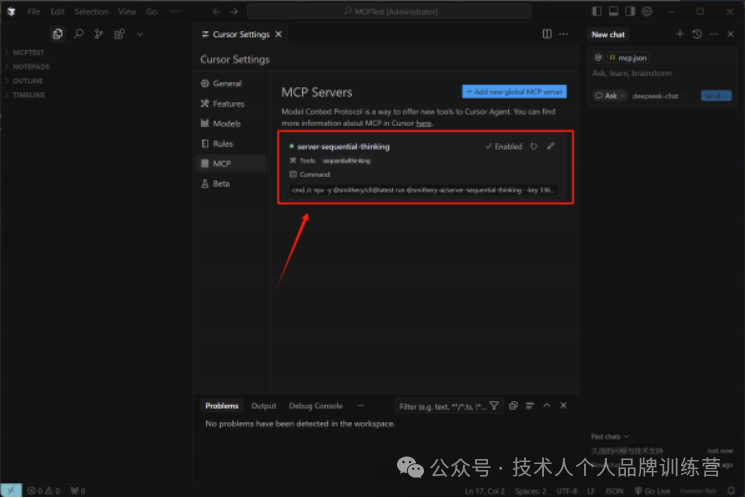Open settings via the title bar gear
The height and width of the screenshot is (498, 745).
(647, 11)
